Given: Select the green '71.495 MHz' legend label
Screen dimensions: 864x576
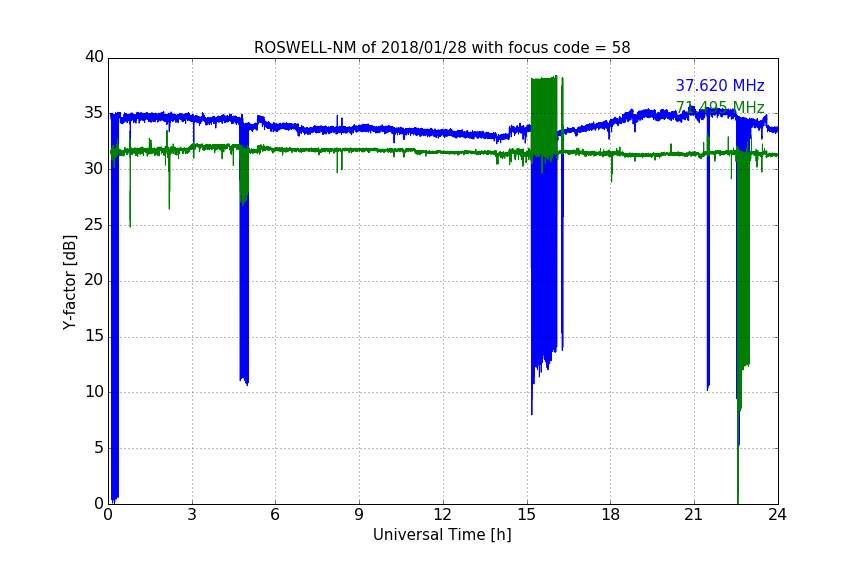Looking at the screenshot, I should [720, 107].
